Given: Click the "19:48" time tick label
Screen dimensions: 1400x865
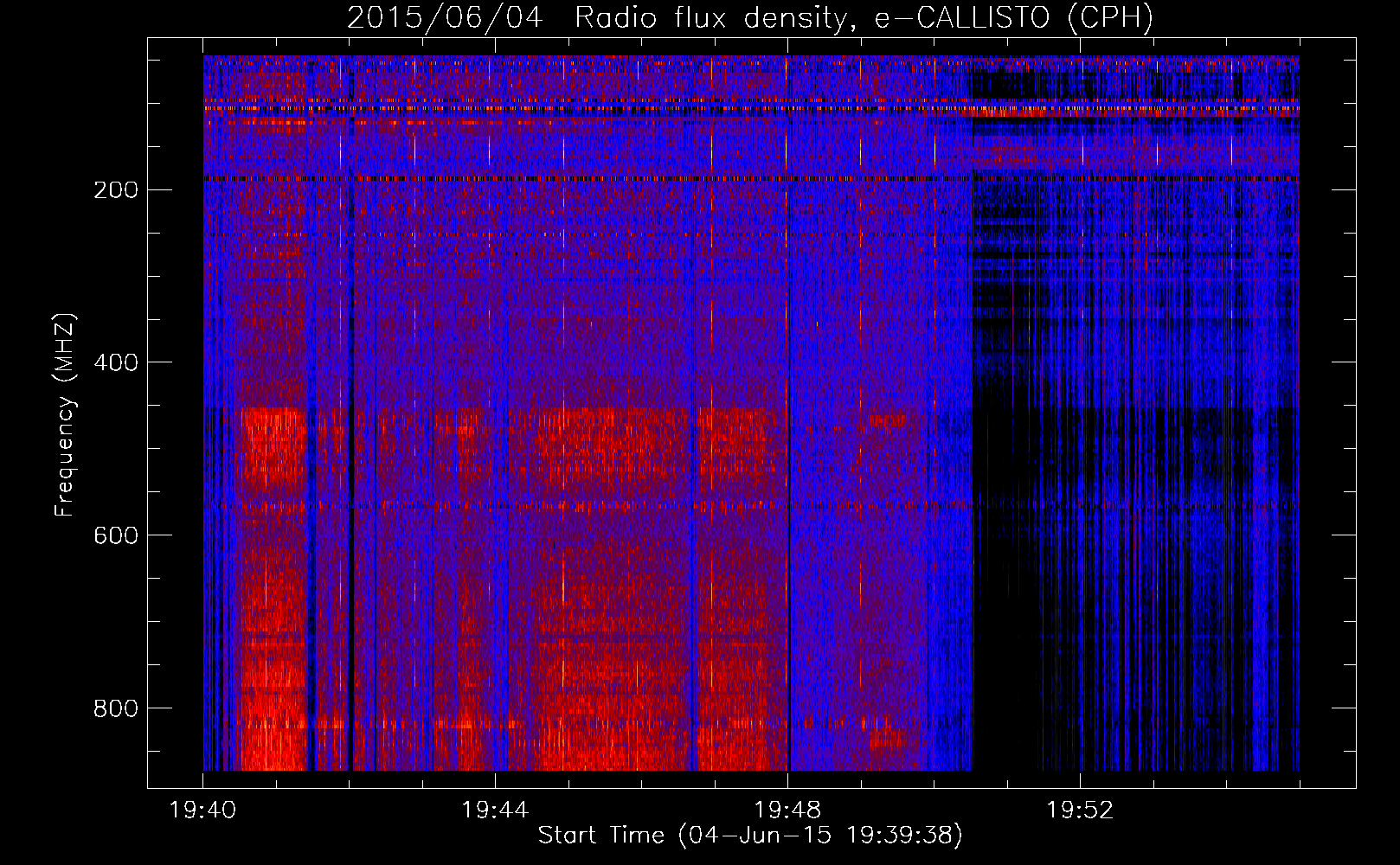Looking at the screenshot, I should point(787,811).
